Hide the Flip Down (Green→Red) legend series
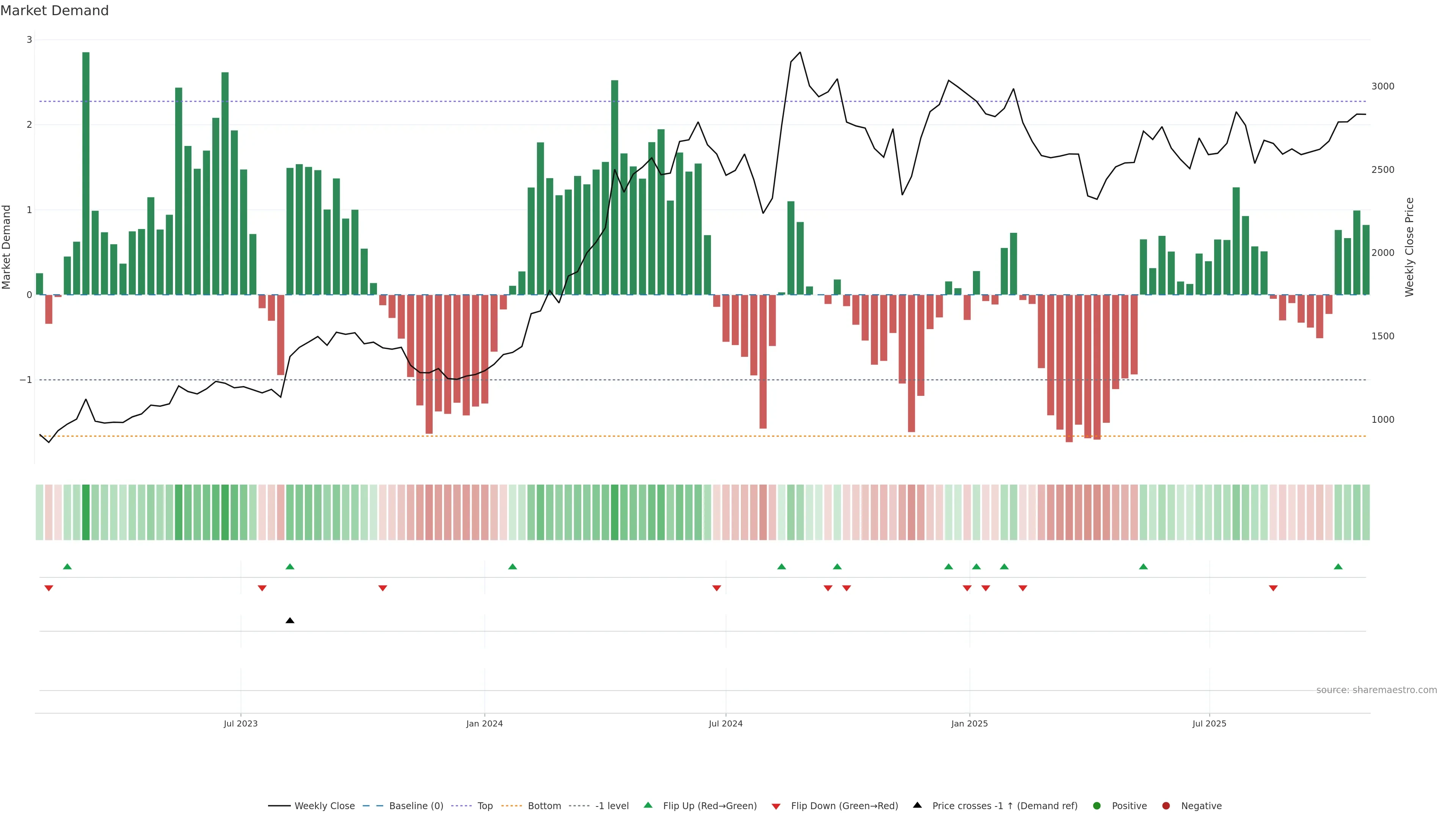1456x819 pixels. (x=844, y=806)
